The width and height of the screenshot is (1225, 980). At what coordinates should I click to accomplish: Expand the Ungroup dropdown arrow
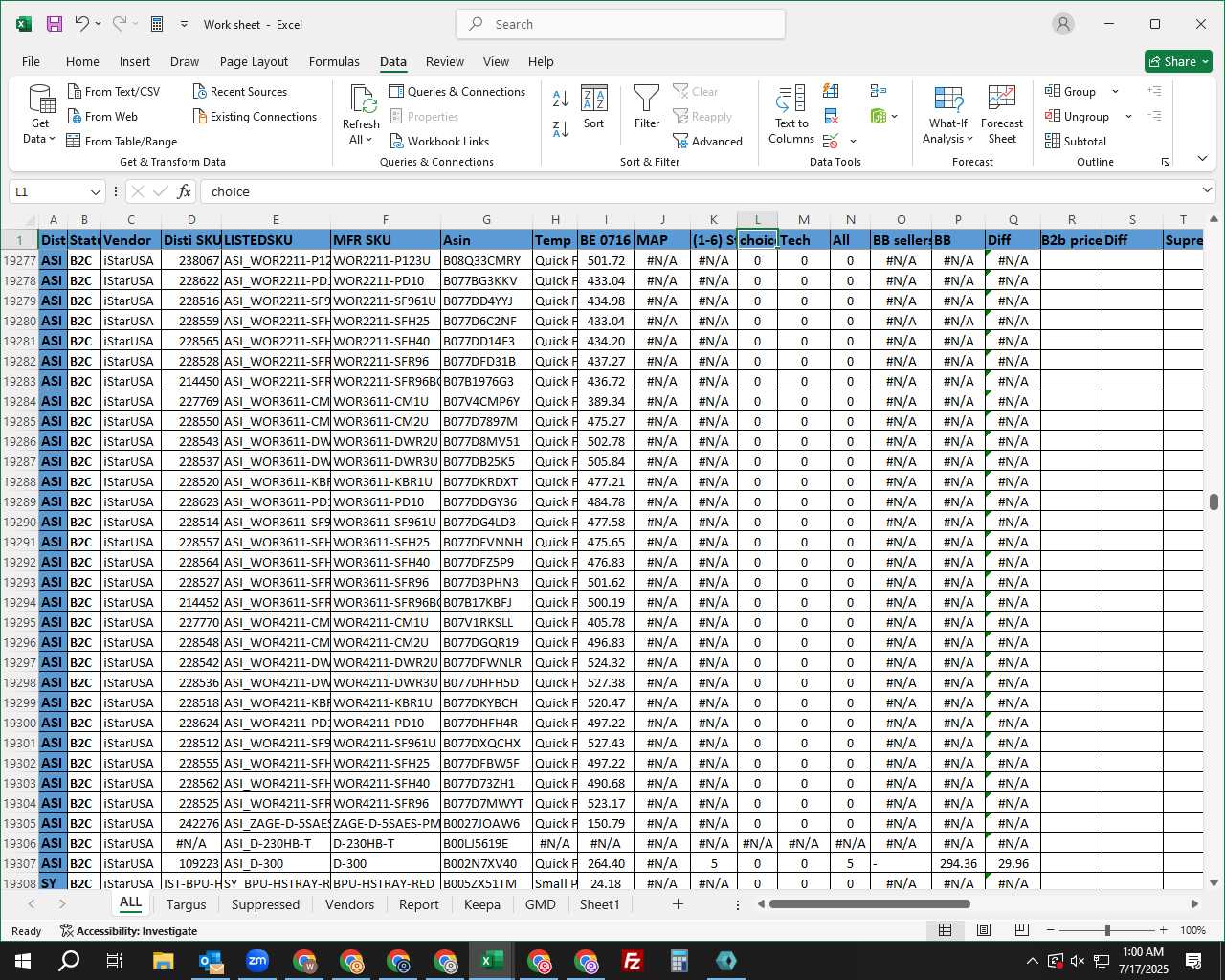[1128, 116]
